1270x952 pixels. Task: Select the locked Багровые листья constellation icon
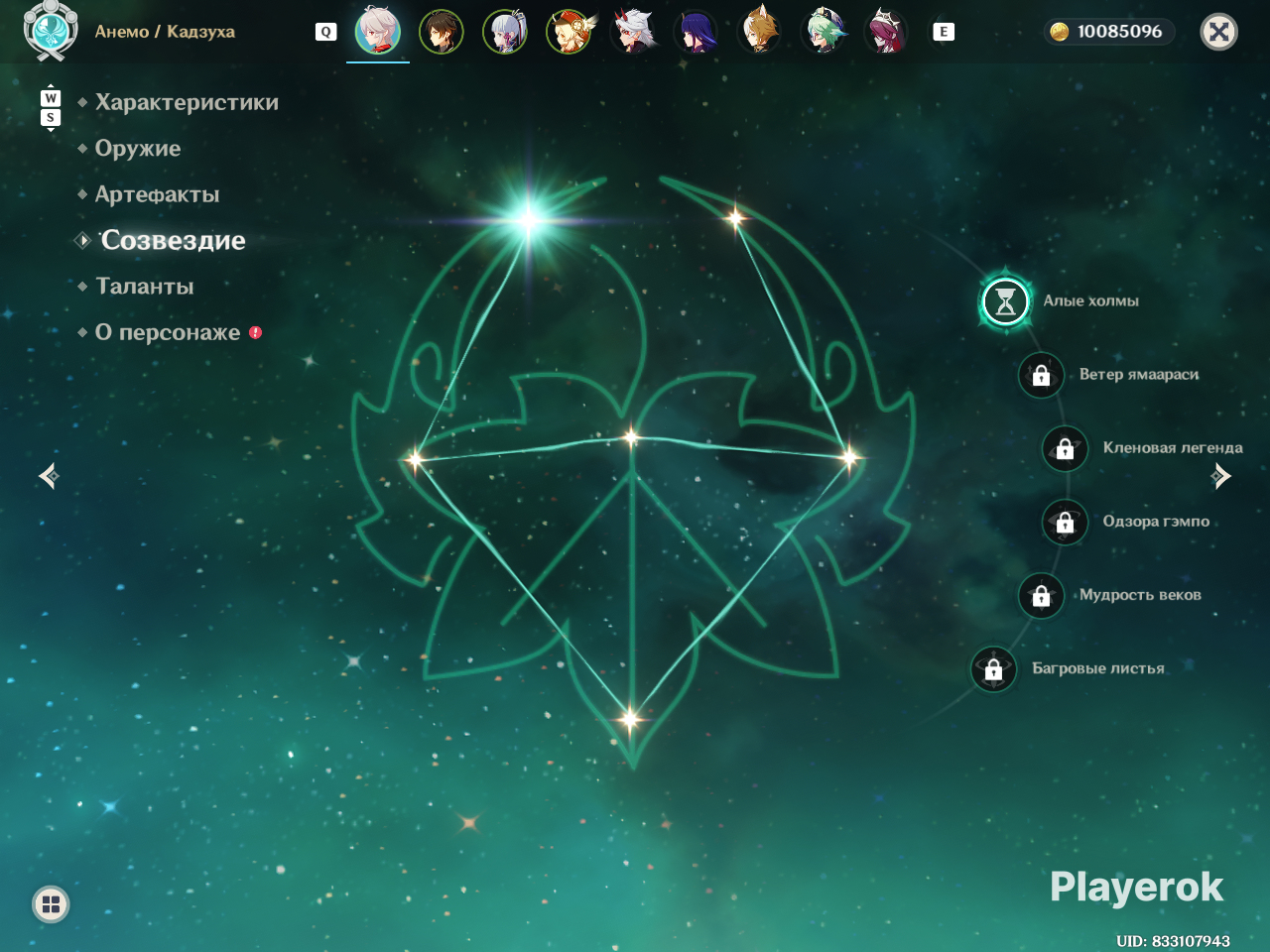point(993,669)
